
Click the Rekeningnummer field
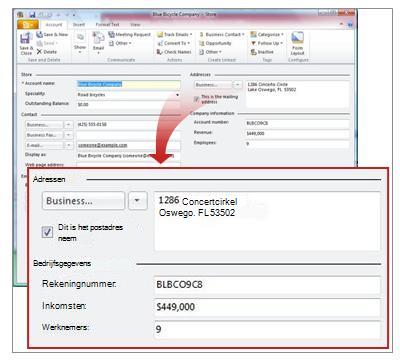point(267,285)
